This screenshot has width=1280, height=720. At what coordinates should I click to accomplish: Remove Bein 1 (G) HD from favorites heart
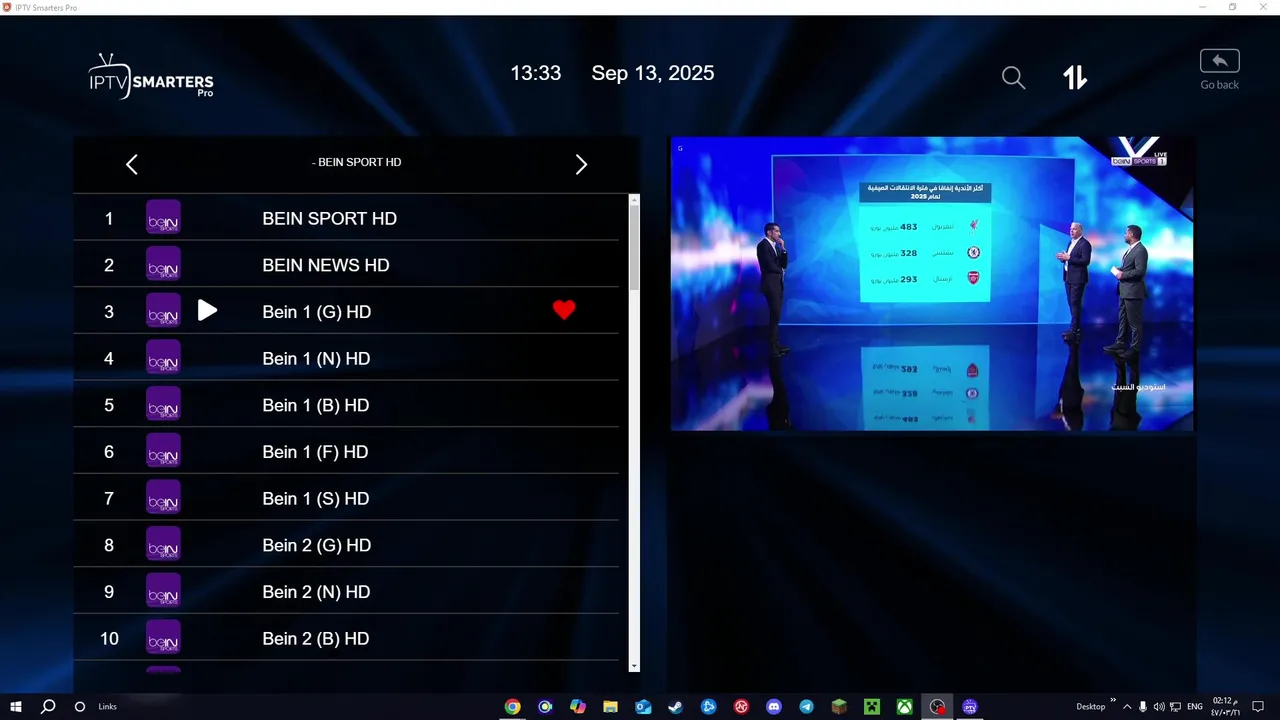pyautogui.click(x=564, y=310)
